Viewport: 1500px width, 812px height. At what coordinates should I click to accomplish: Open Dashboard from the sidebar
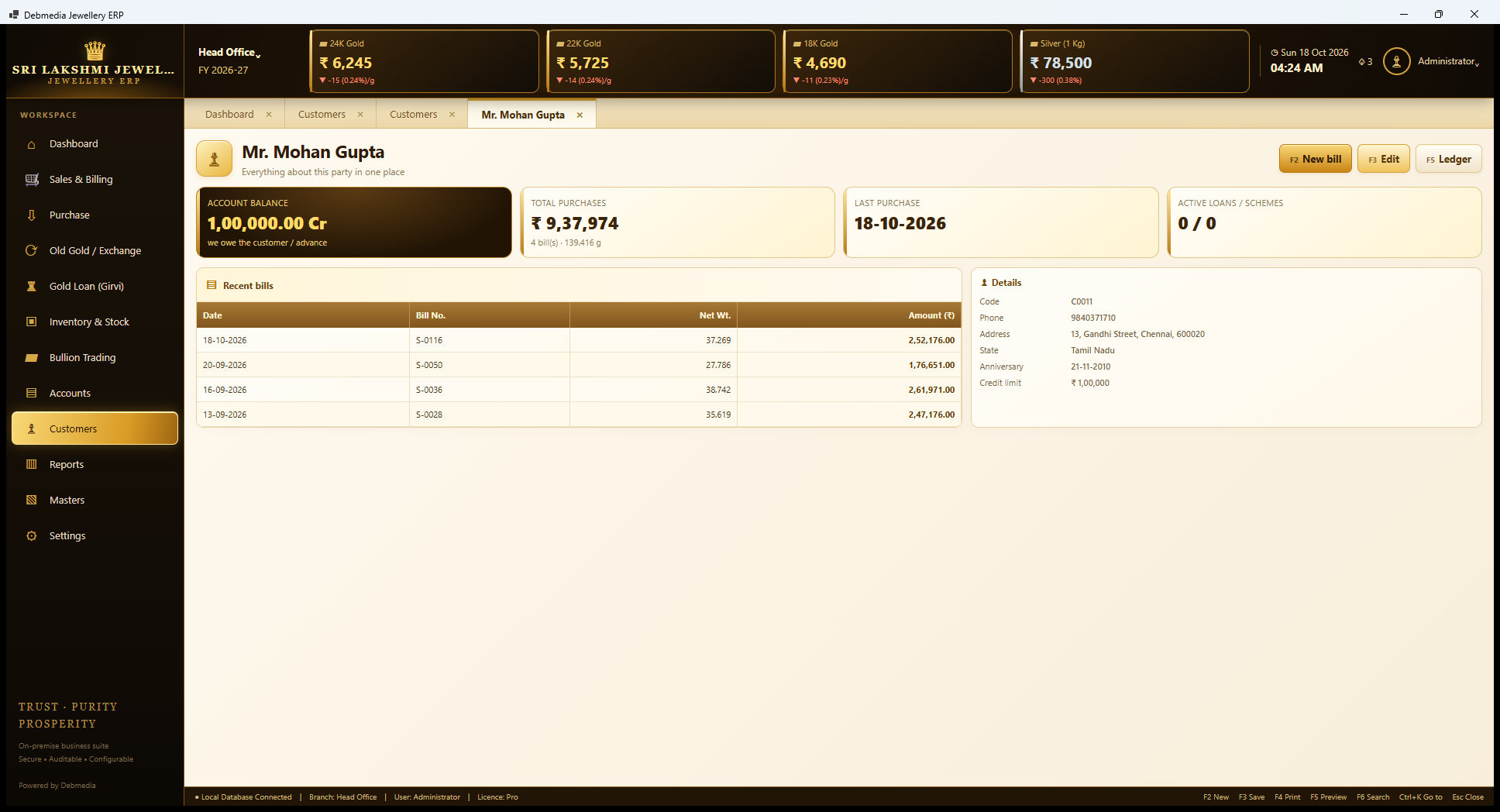click(x=95, y=144)
